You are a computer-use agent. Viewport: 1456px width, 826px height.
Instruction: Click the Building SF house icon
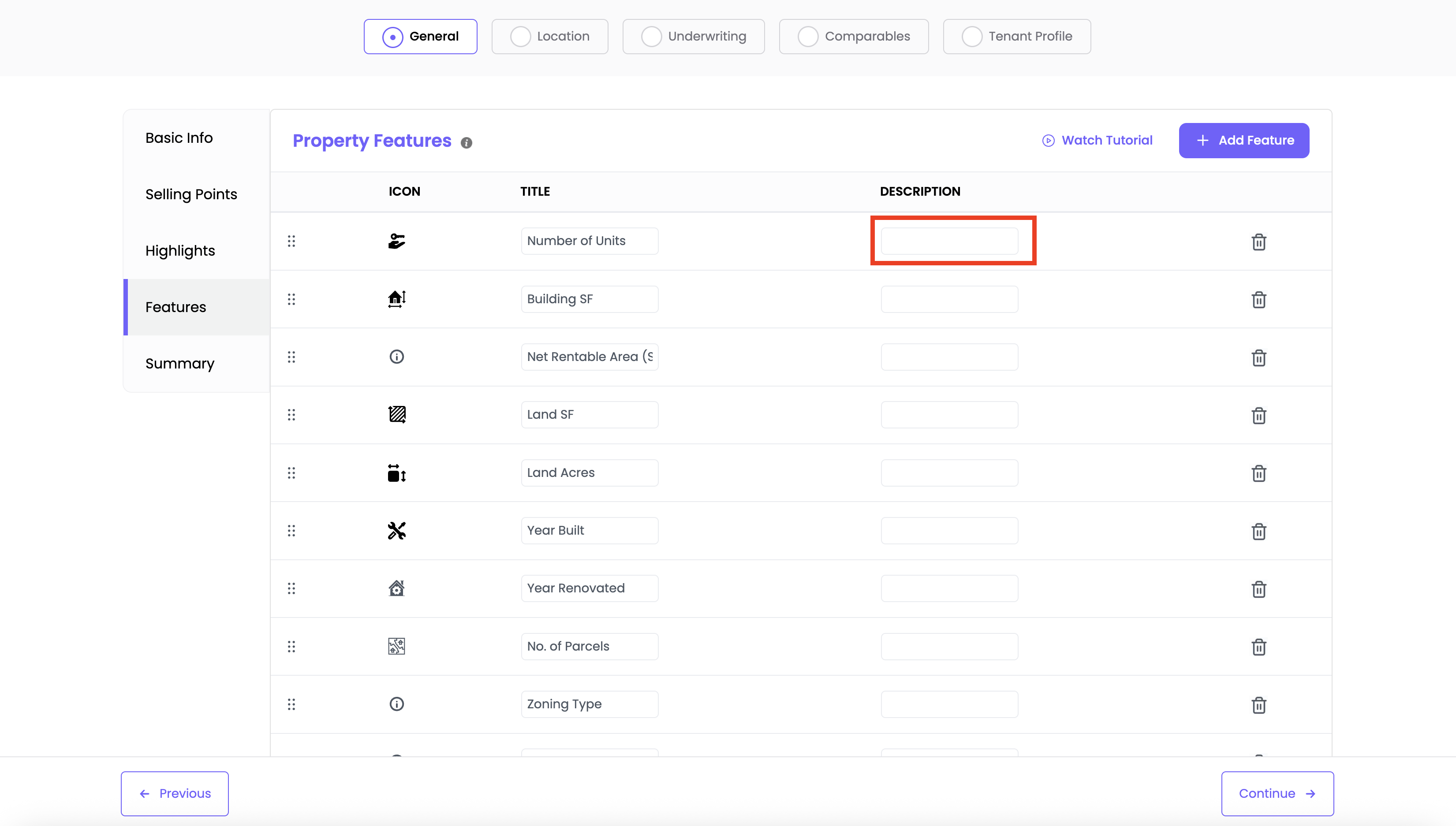click(396, 299)
